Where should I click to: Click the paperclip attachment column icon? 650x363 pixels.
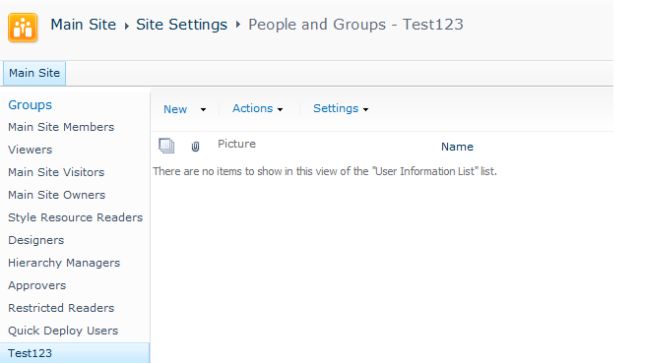point(195,147)
